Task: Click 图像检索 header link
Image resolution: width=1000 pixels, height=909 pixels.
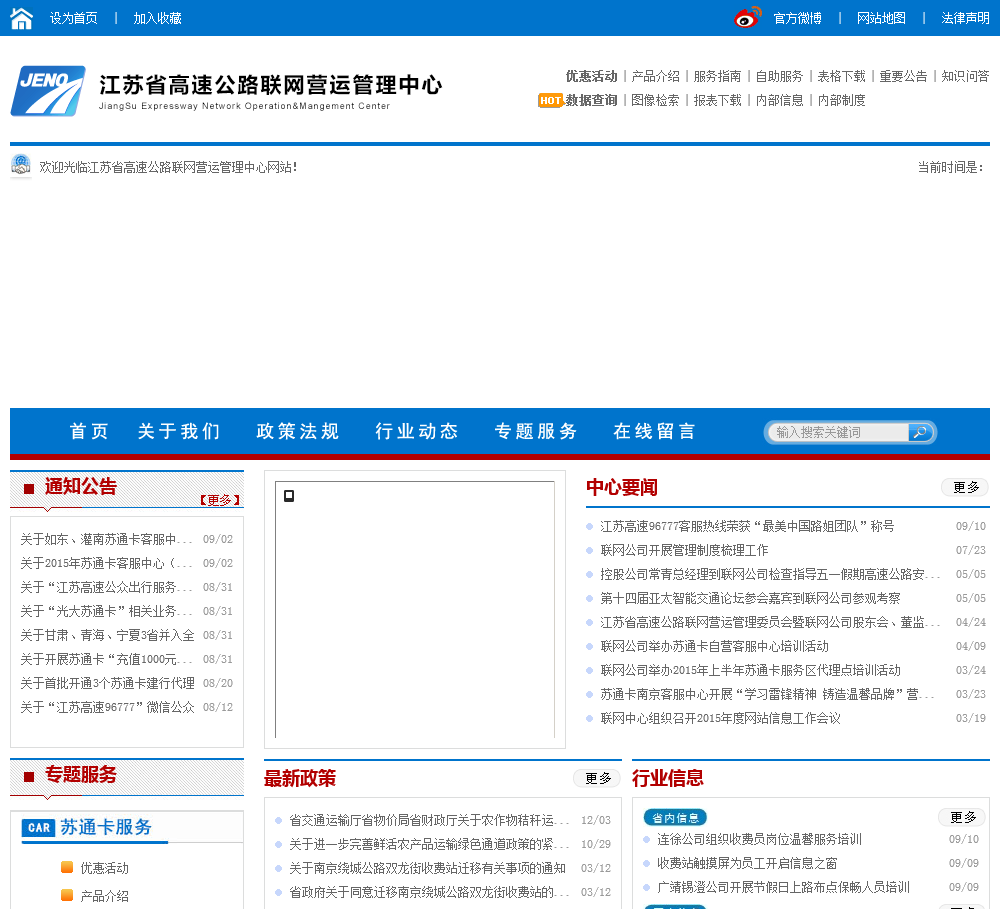Action: point(656,100)
